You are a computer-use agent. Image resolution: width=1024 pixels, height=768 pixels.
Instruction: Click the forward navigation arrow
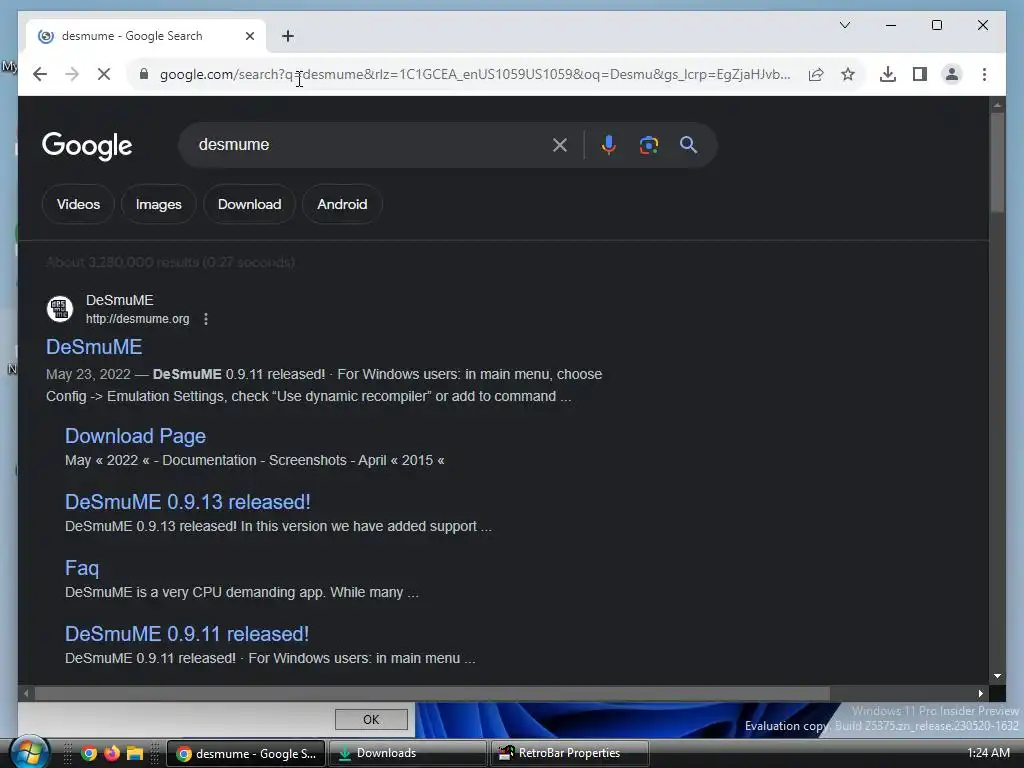[72, 74]
